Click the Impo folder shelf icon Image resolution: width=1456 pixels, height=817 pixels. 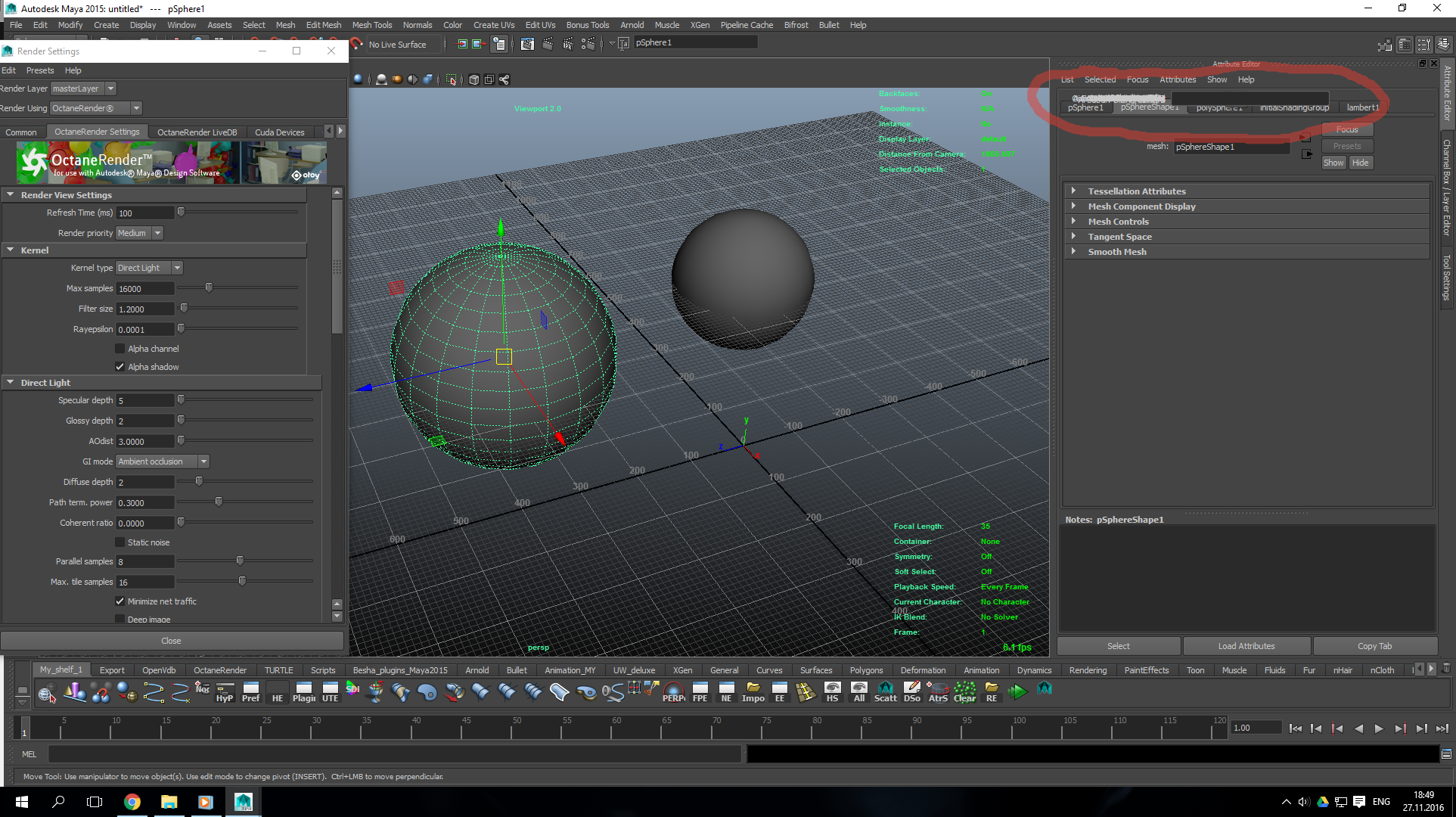pyautogui.click(x=753, y=691)
